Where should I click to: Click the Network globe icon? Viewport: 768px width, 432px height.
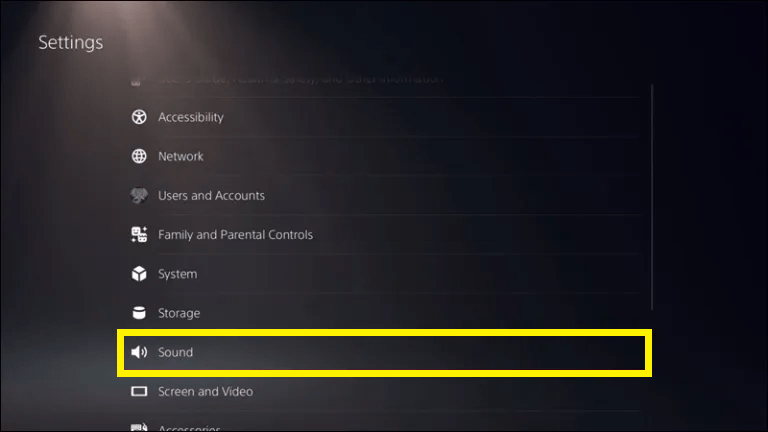(x=139, y=156)
